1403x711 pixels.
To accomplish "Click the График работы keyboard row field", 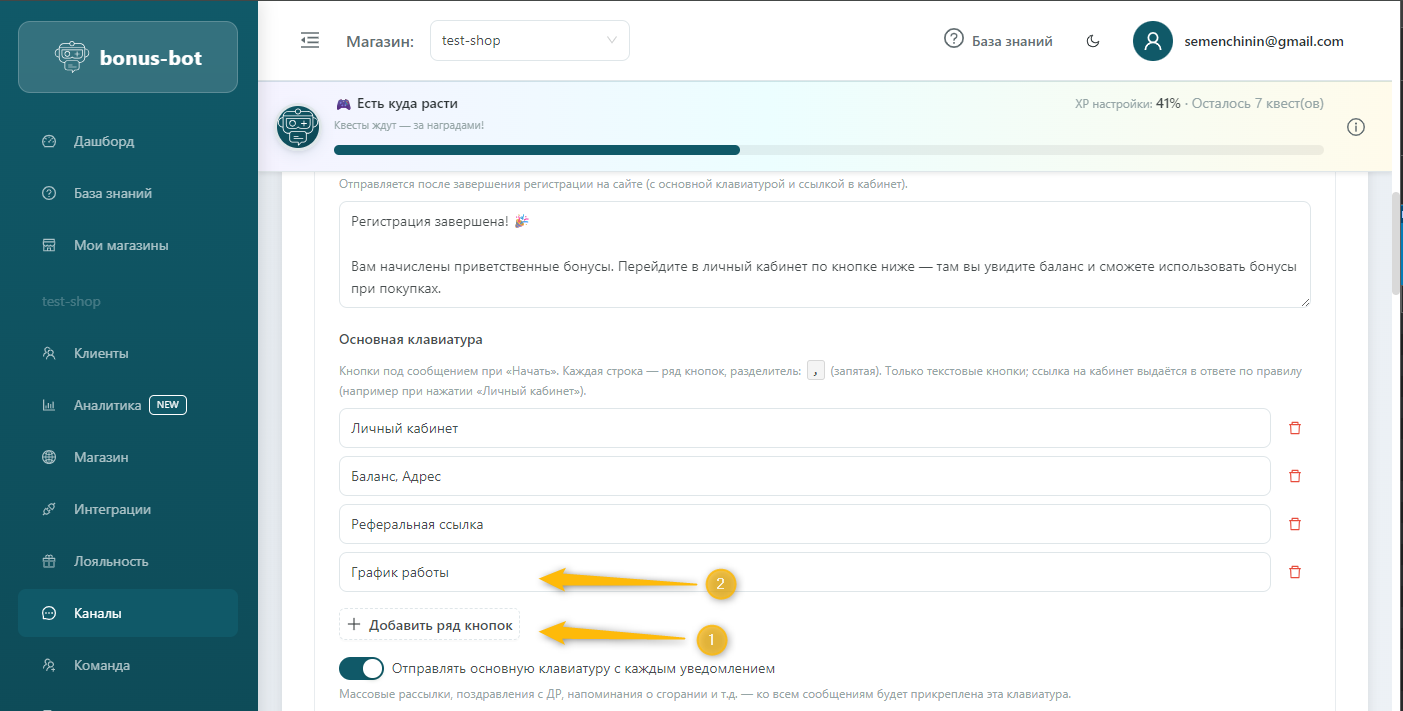I will coord(805,572).
